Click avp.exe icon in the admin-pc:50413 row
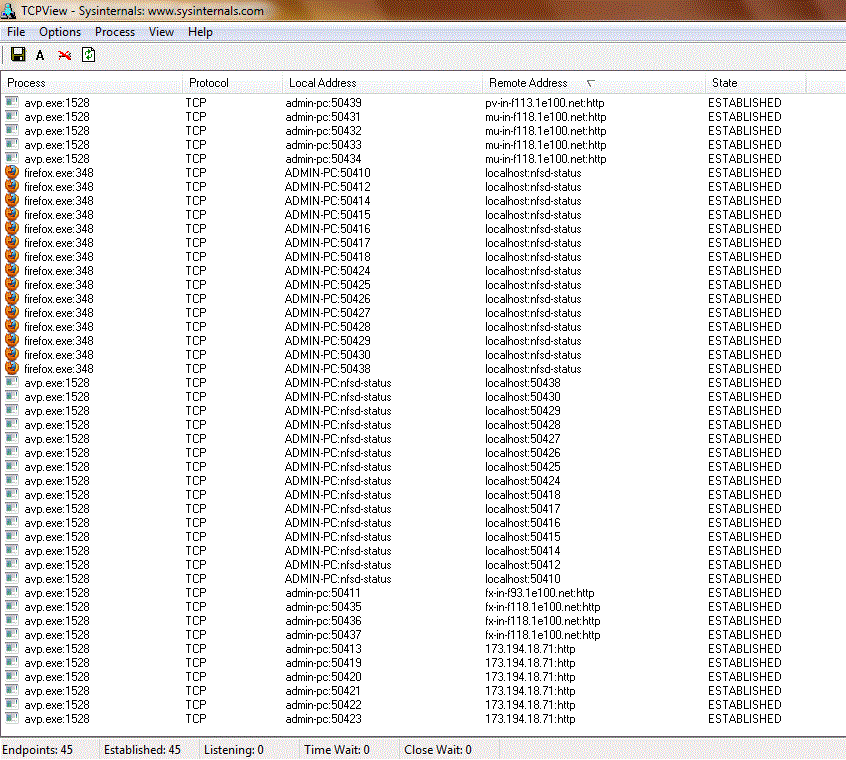The width and height of the screenshot is (846, 760). click(x=12, y=648)
